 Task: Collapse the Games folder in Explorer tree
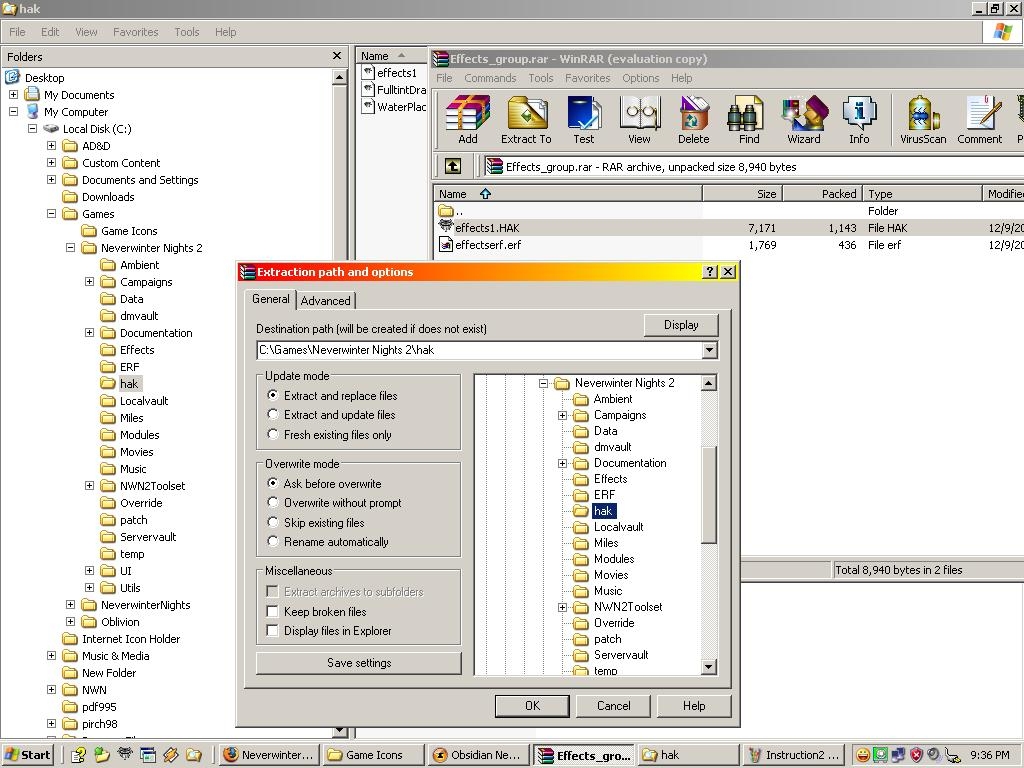click(51, 214)
